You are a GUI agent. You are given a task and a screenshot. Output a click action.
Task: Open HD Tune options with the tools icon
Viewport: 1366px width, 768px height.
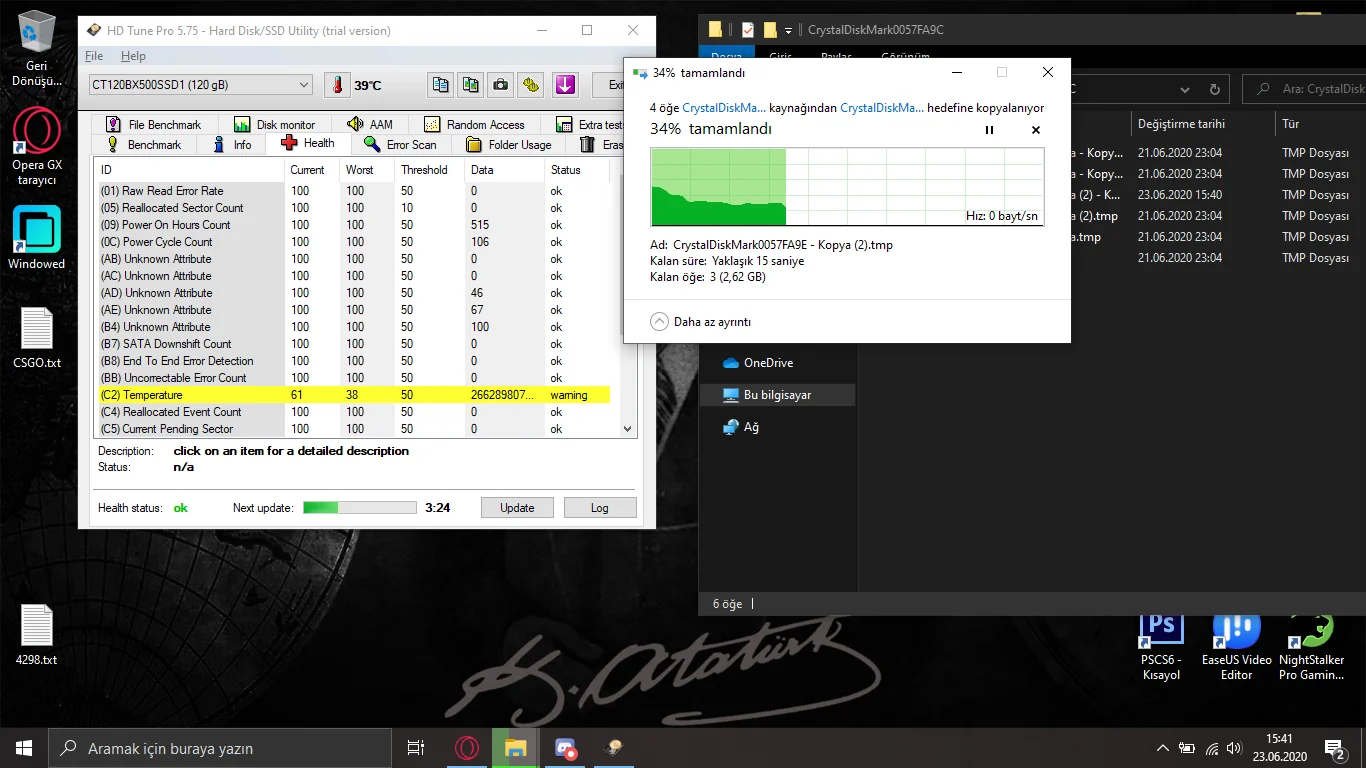click(x=531, y=85)
